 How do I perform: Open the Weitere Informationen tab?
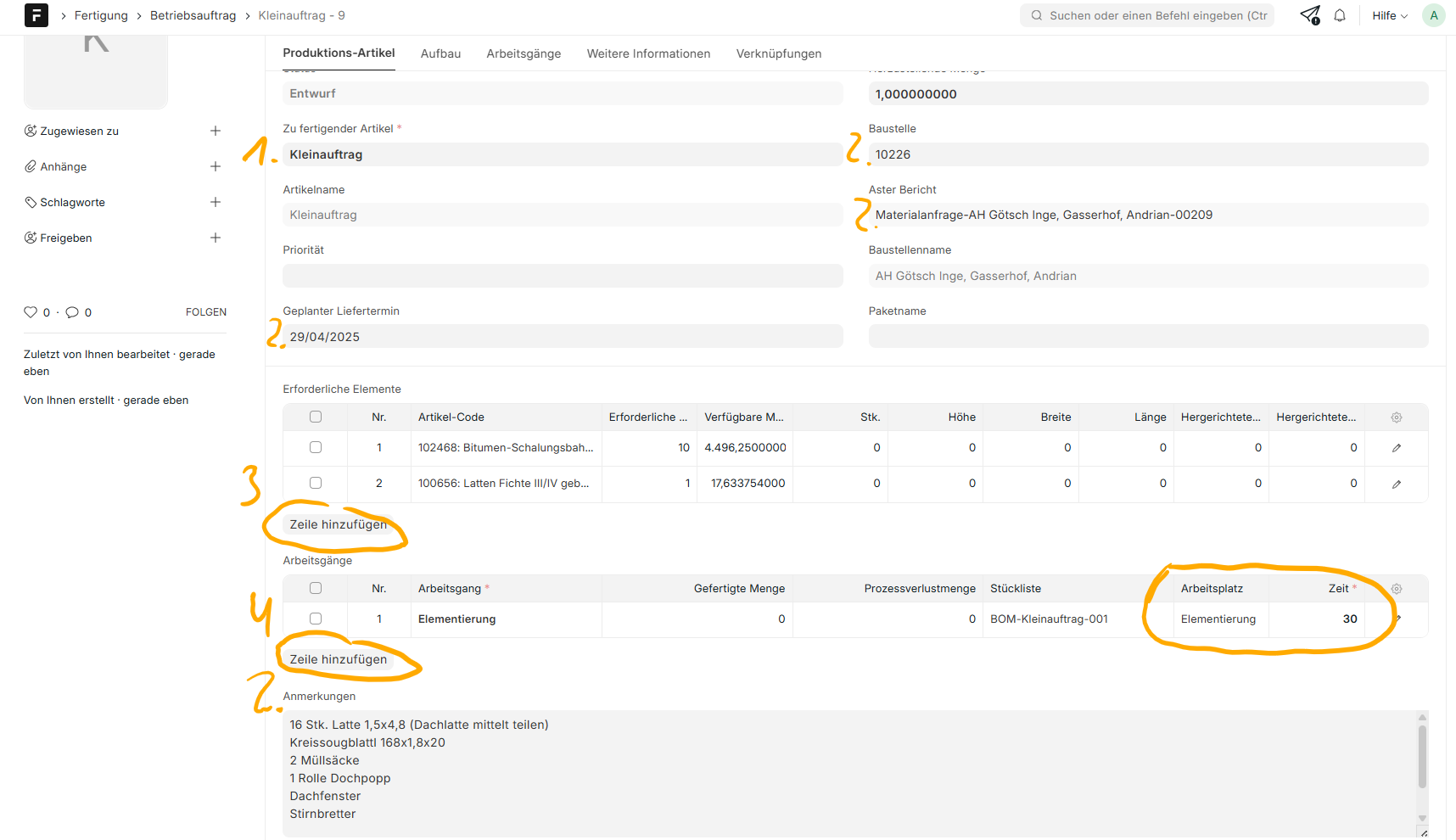(648, 53)
